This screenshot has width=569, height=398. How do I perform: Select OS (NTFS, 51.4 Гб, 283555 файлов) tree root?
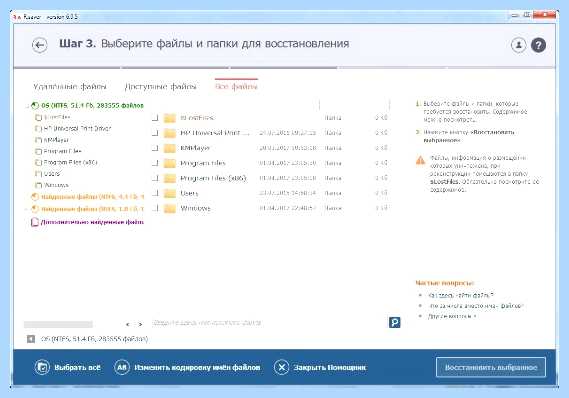93,106
